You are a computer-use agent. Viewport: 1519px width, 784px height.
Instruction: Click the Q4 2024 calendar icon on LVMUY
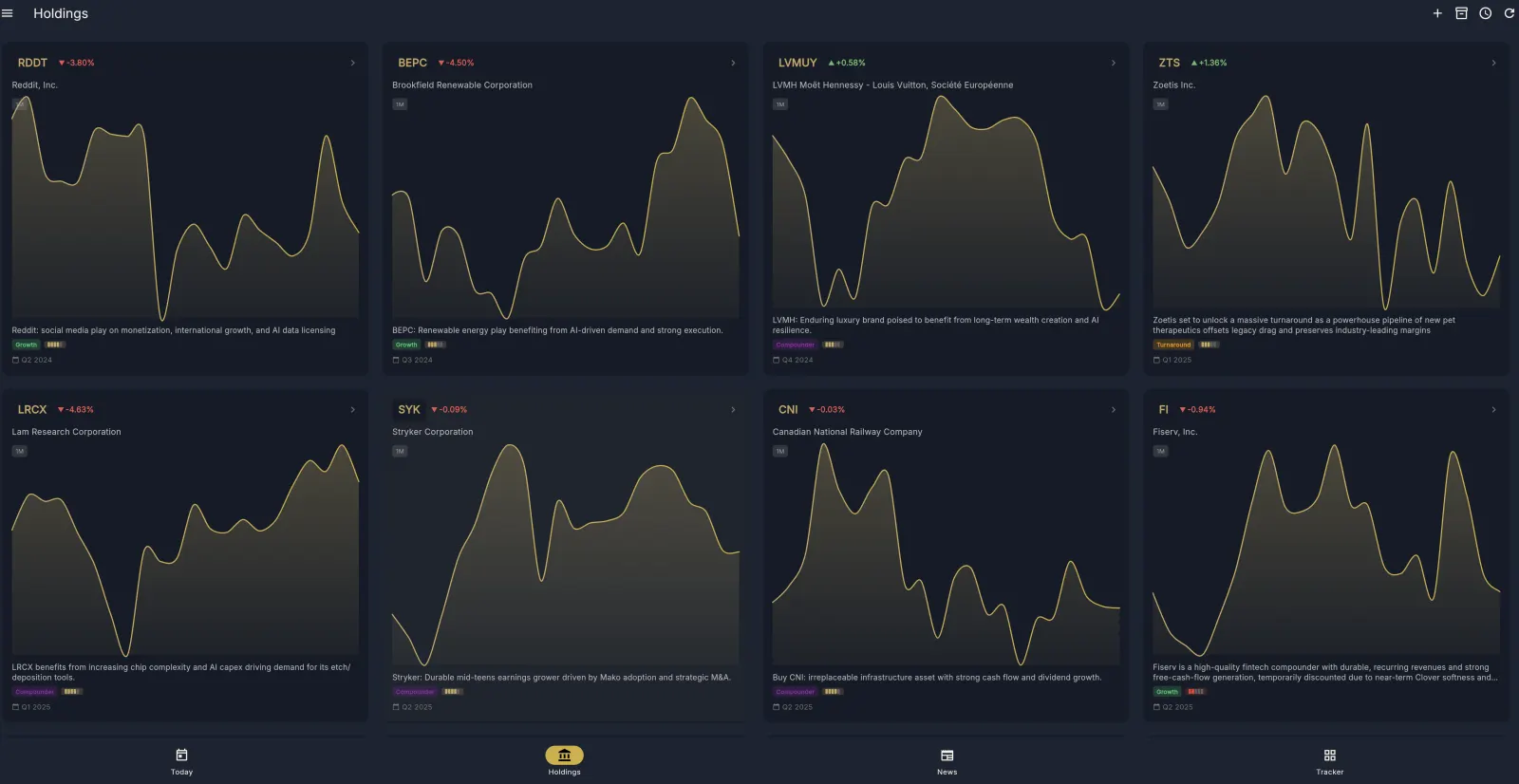pyautogui.click(x=777, y=360)
